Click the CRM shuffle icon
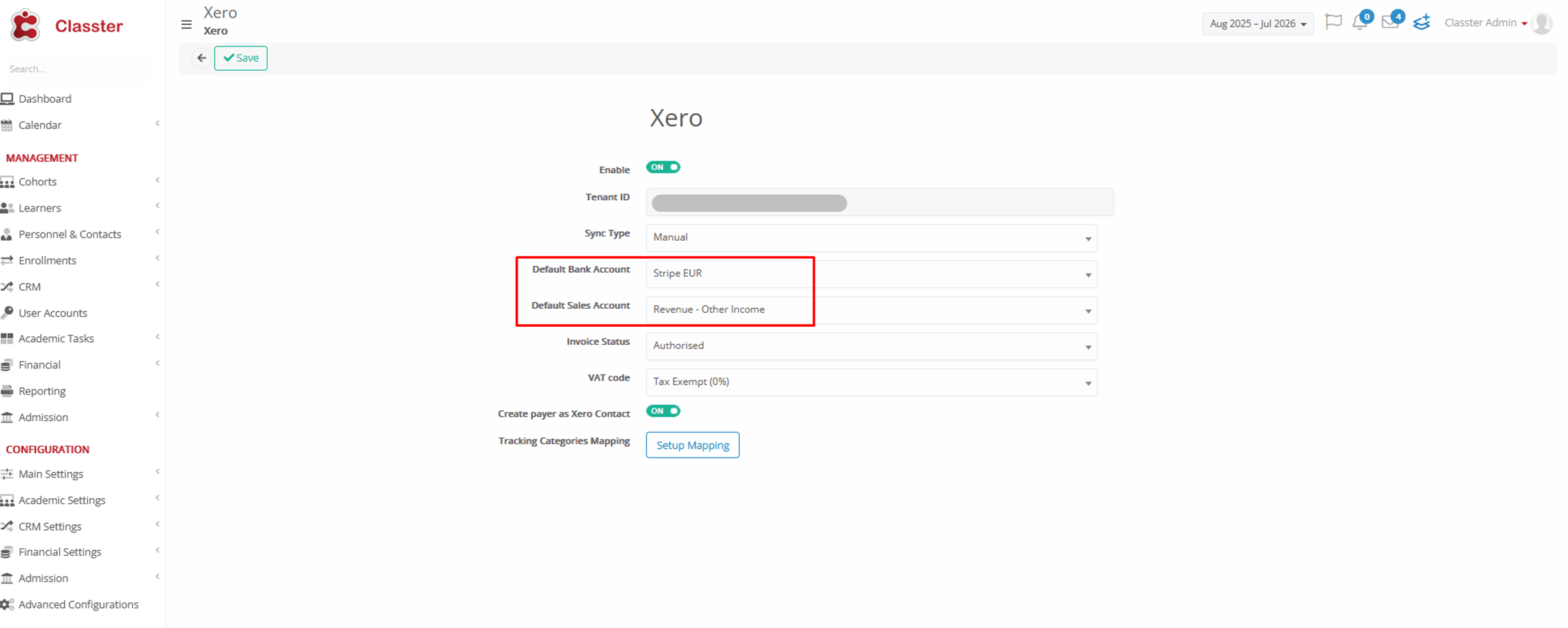Image resolution: width=1568 pixels, height=628 pixels. [x=7, y=287]
